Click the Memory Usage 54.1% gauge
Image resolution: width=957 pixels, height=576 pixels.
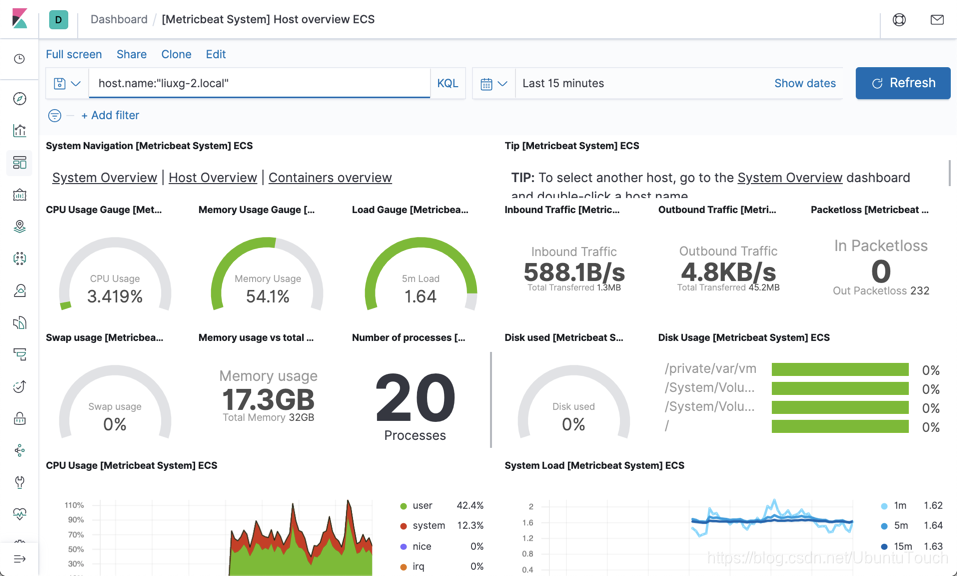pos(267,275)
